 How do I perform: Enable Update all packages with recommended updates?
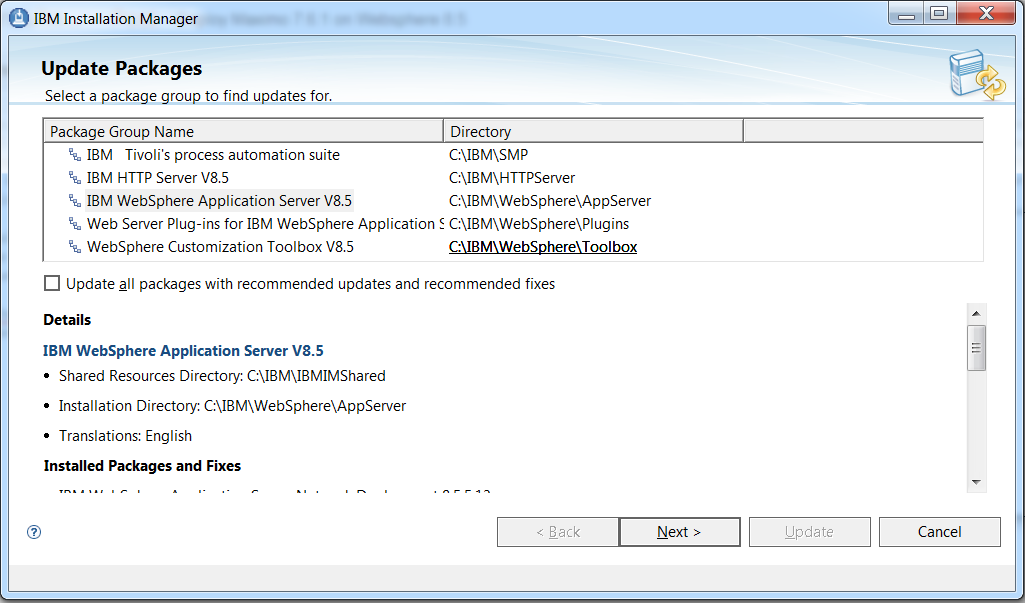pyautogui.click(x=52, y=283)
